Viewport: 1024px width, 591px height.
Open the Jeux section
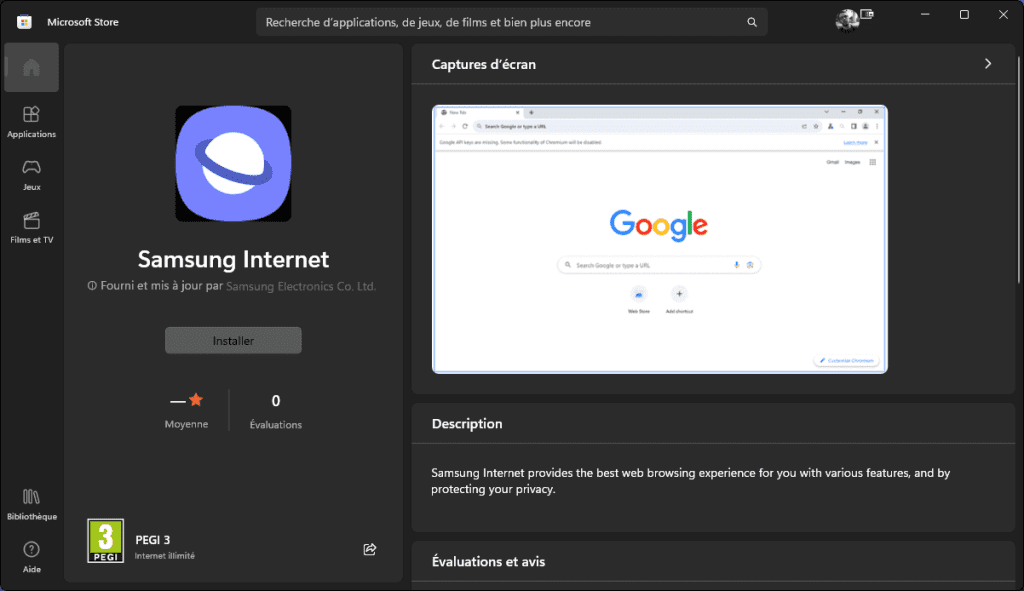point(31,174)
